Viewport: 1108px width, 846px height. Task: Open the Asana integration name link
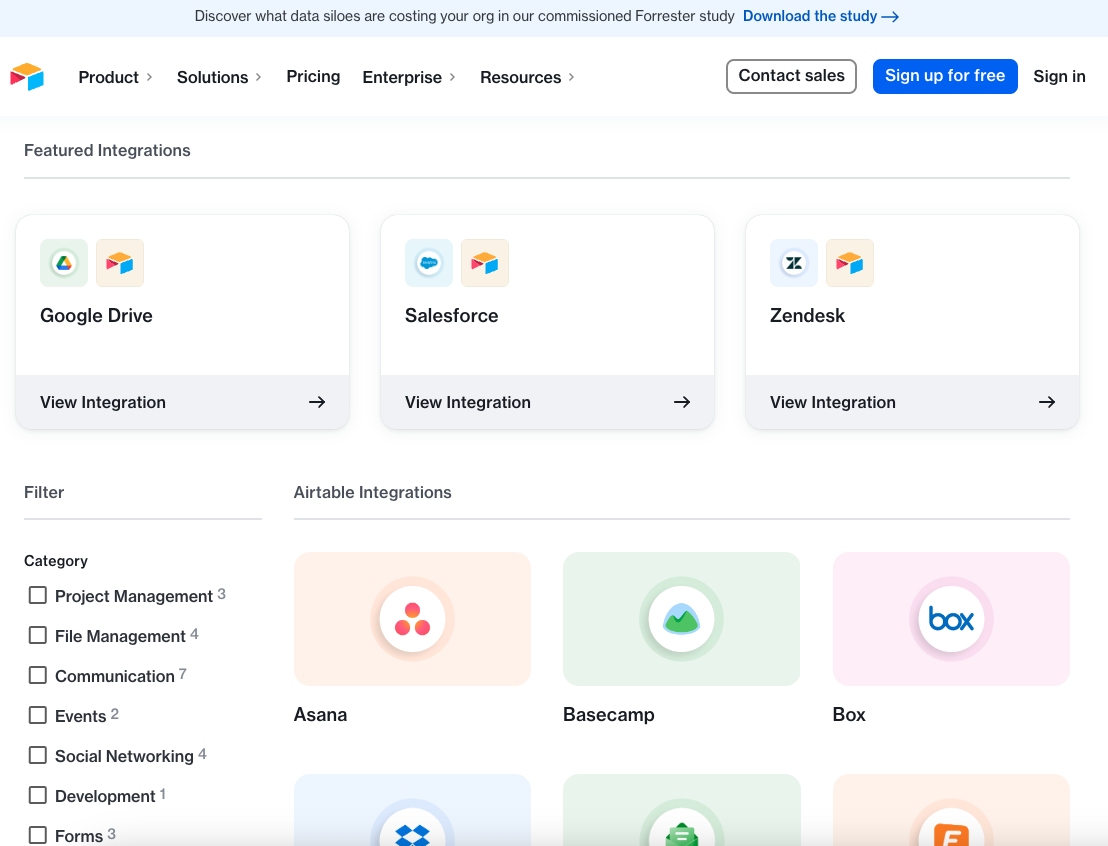click(320, 715)
